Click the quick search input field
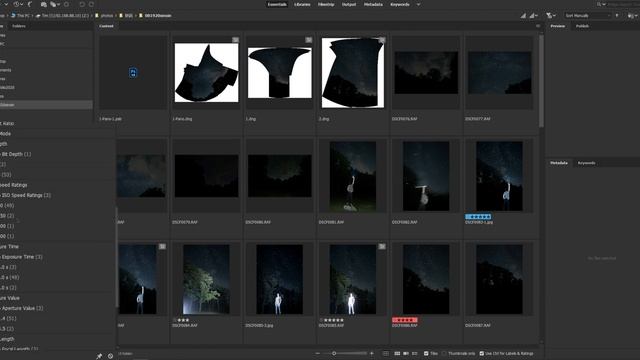 point(624,4)
